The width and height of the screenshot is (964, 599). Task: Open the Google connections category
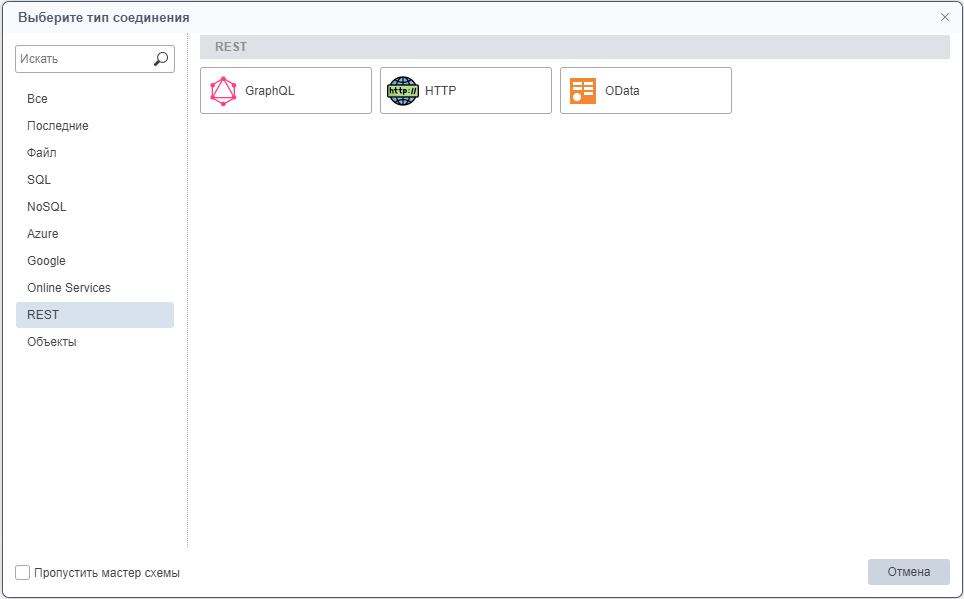[x=46, y=261]
